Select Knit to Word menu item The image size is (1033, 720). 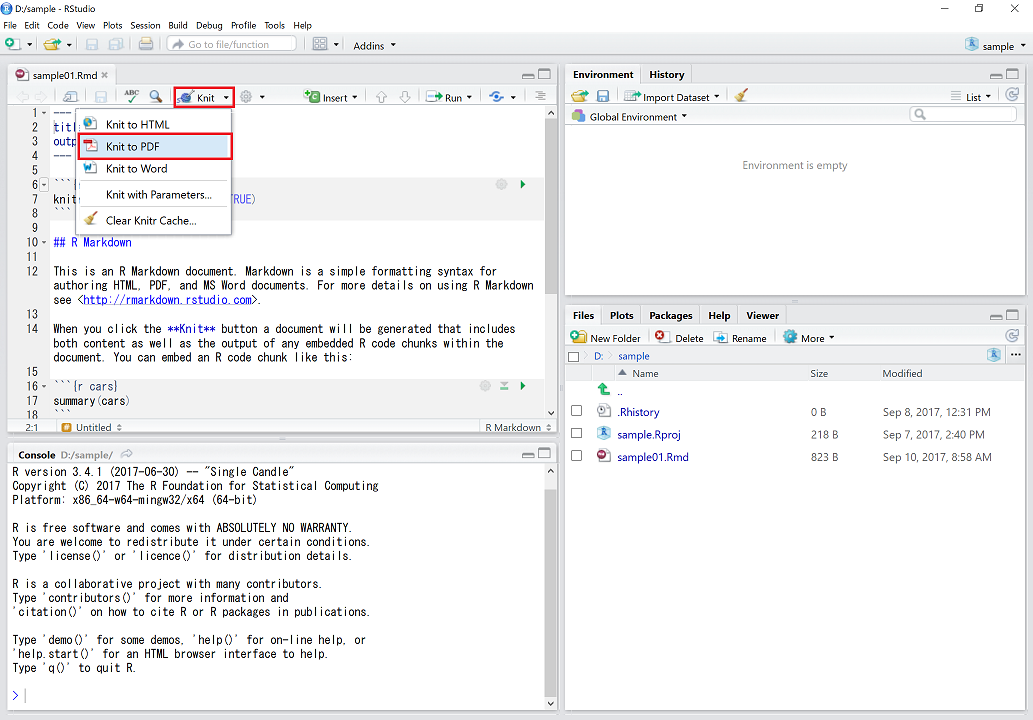point(154,169)
